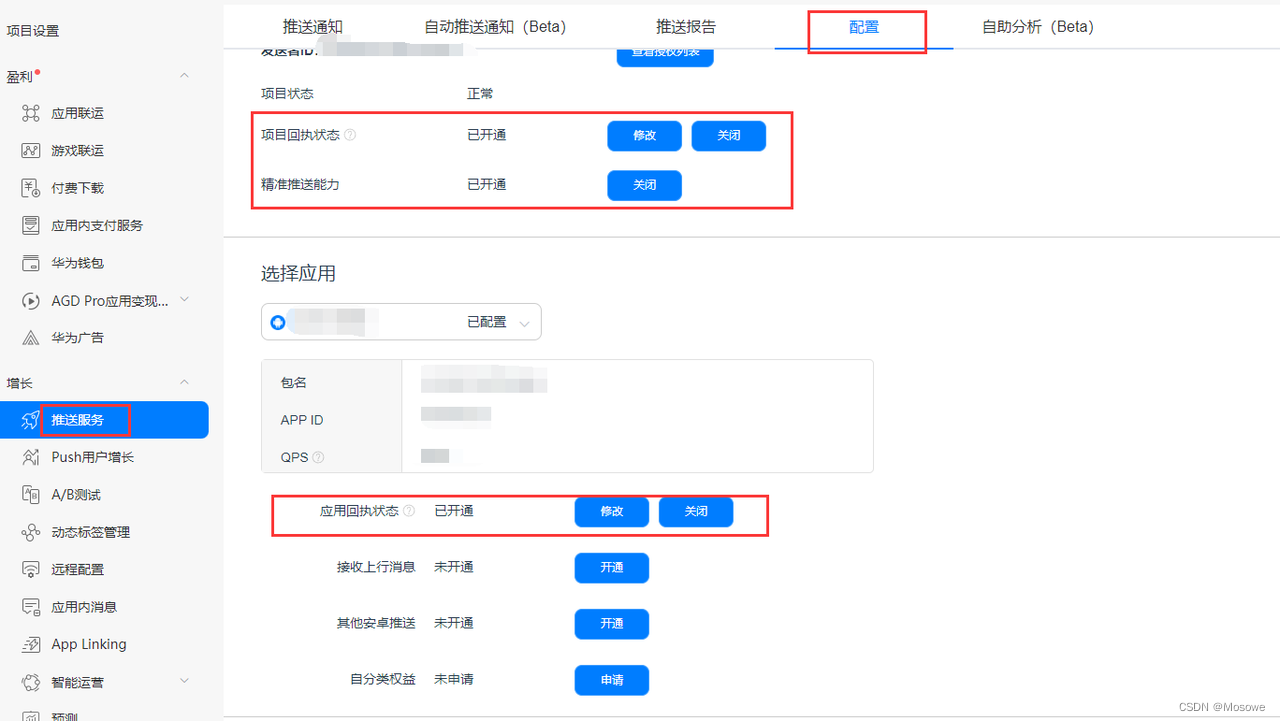Click the 华为钱包 wallet icon
Image resolution: width=1280 pixels, height=721 pixels.
(31, 263)
